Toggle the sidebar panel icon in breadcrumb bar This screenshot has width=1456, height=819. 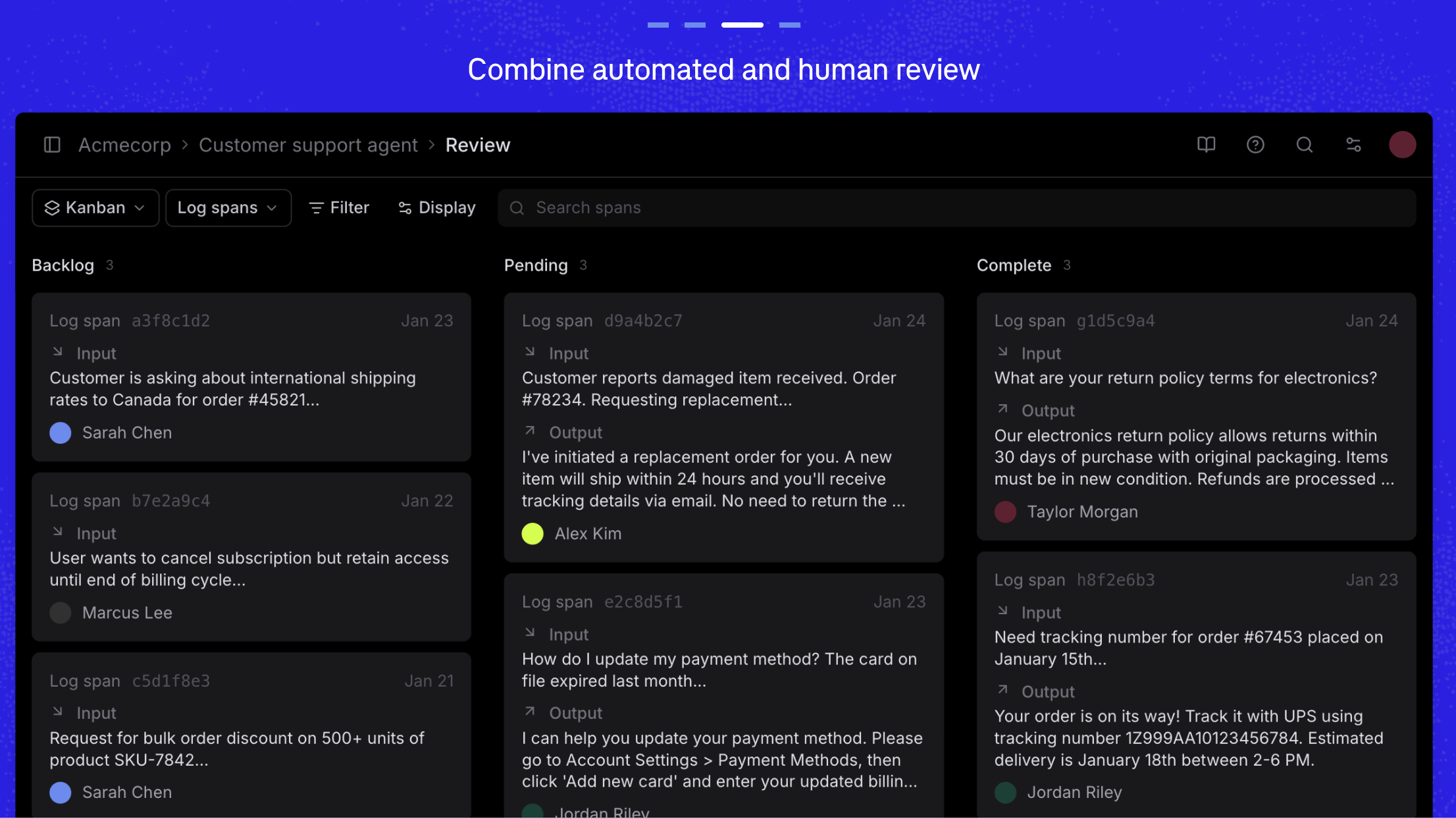click(x=51, y=145)
